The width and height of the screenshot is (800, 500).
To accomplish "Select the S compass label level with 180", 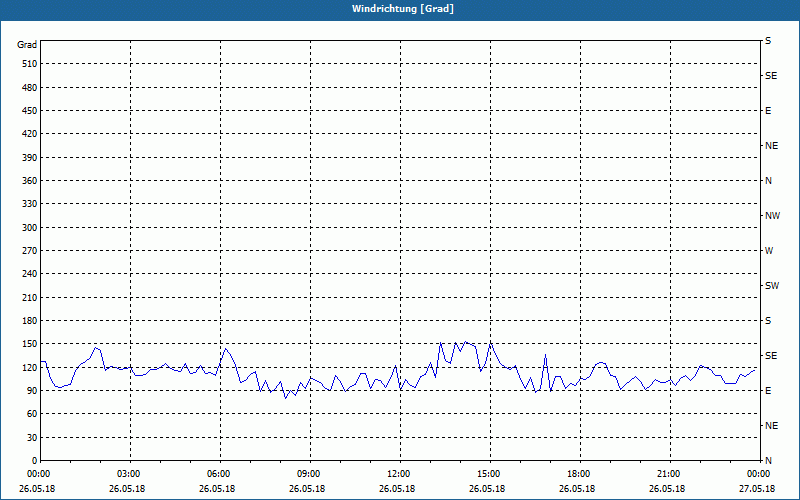I will 768,321.
